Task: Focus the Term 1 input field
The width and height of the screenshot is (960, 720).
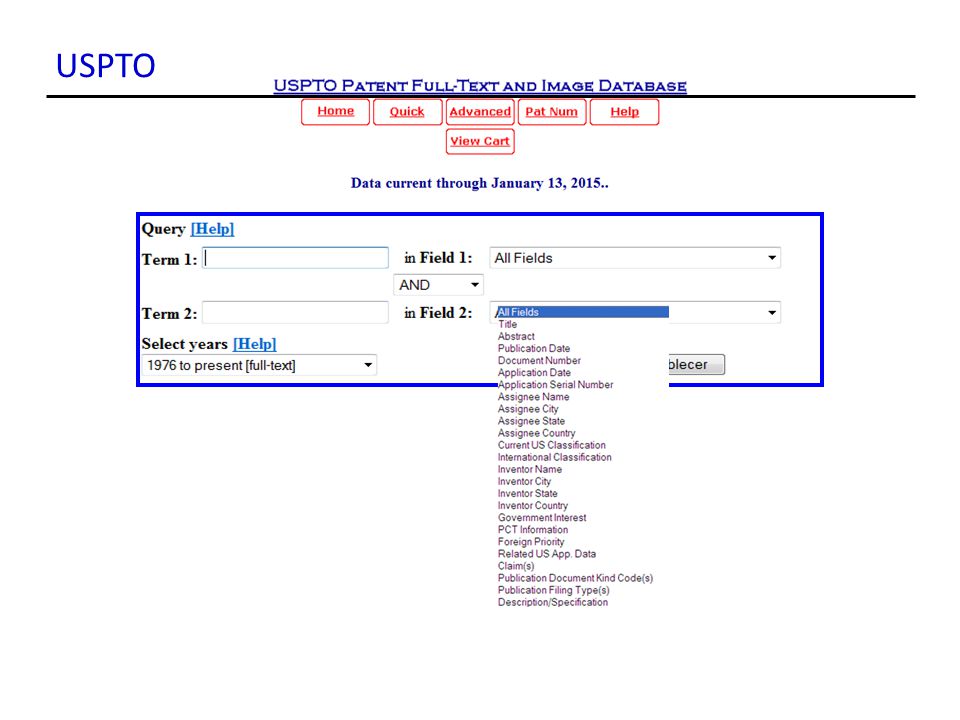Action: pyautogui.click(x=295, y=258)
